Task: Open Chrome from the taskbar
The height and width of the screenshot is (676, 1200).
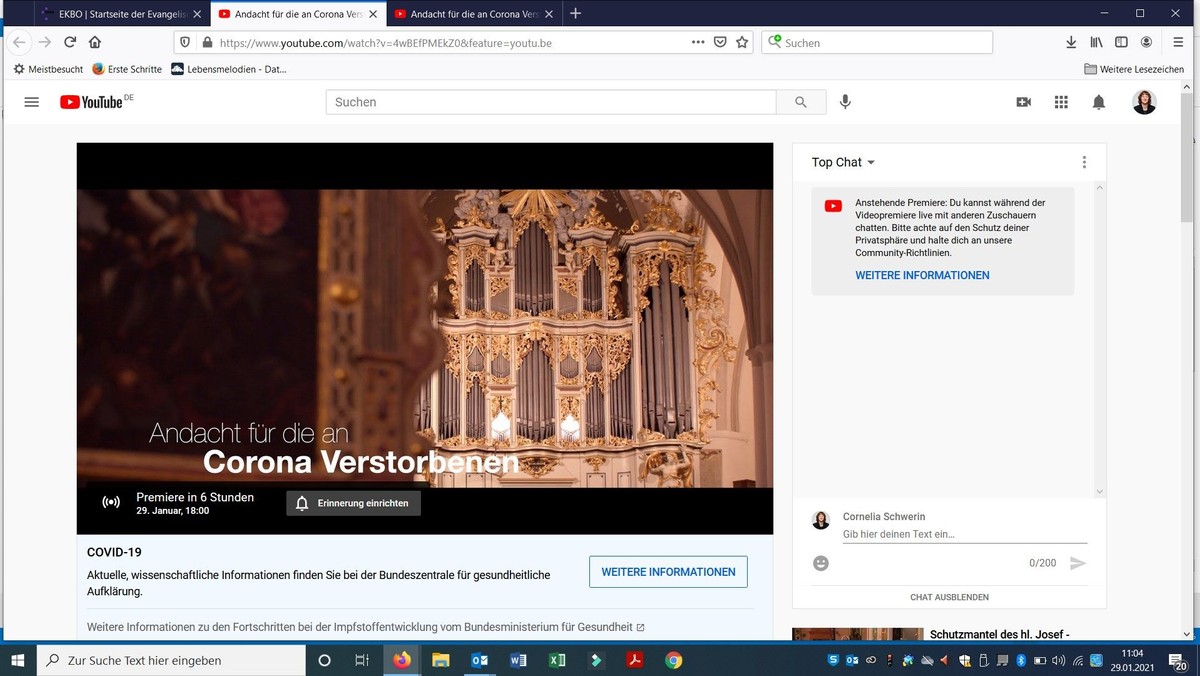Action: tap(673, 660)
